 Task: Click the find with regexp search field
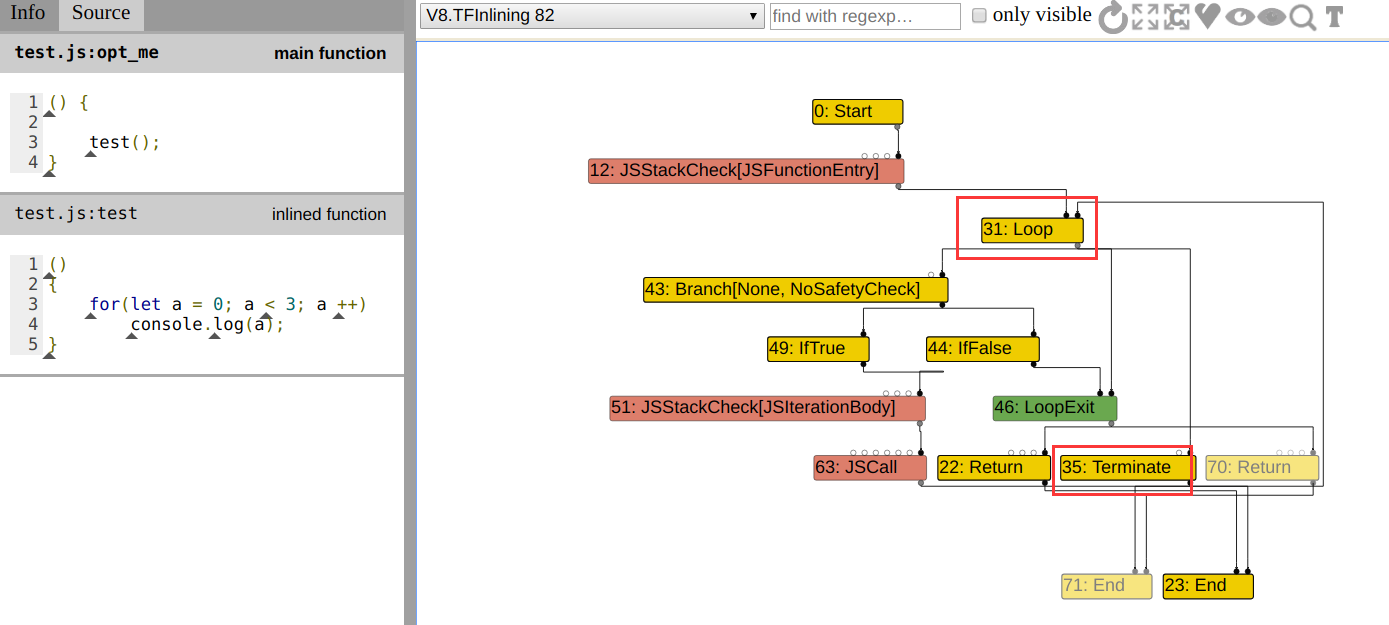(864, 16)
